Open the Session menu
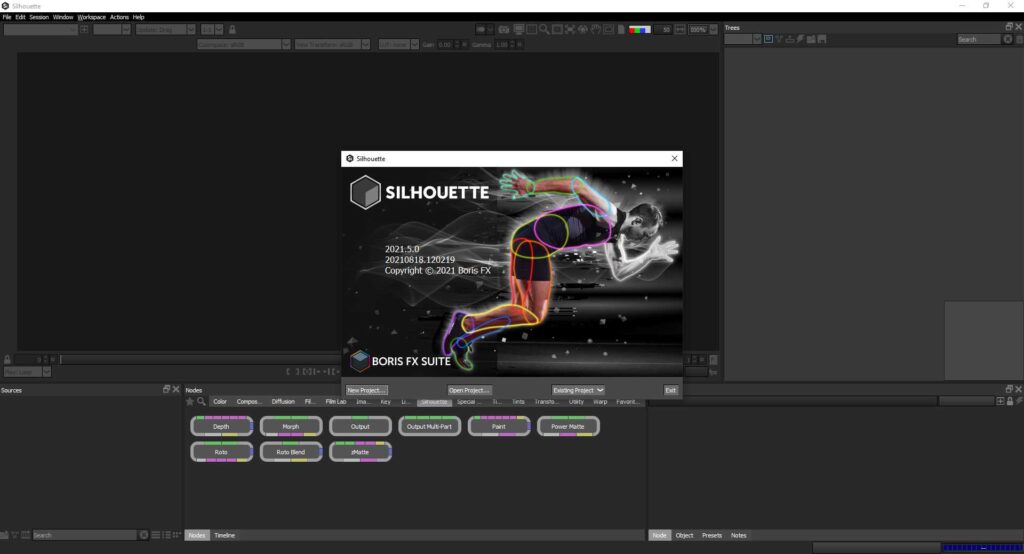The width and height of the screenshot is (1024, 554). coord(39,17)
